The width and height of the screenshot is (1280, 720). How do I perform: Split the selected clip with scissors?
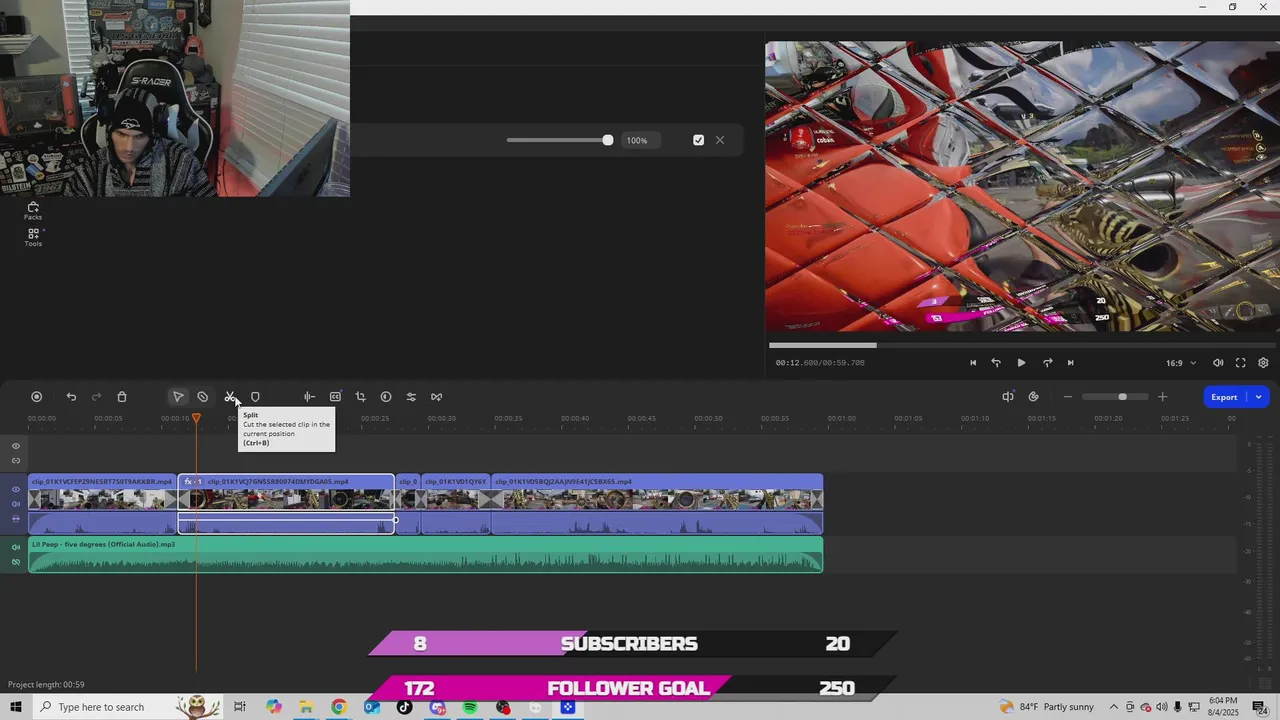230,397
